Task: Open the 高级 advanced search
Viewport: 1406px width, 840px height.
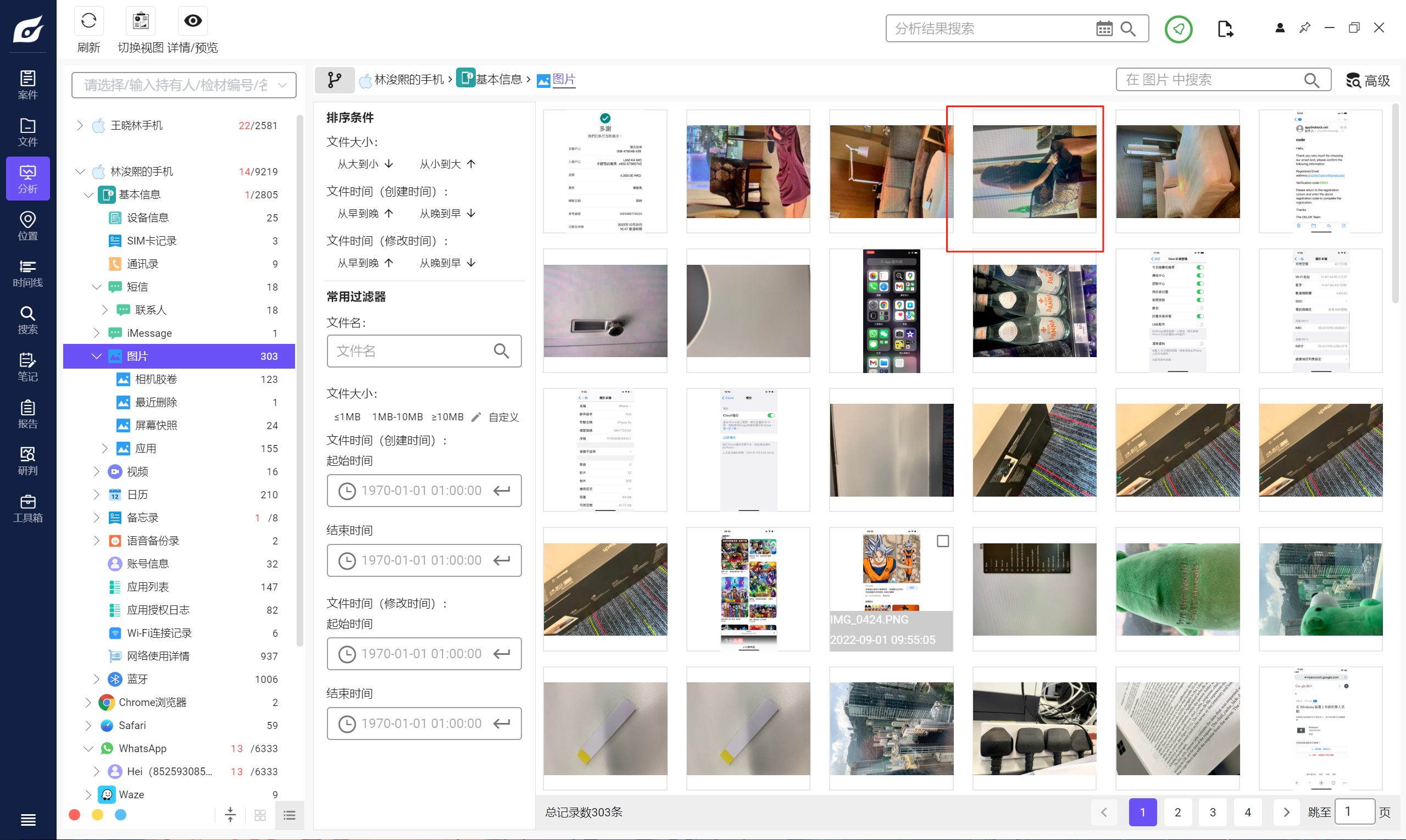Action: click(1368, 80)
